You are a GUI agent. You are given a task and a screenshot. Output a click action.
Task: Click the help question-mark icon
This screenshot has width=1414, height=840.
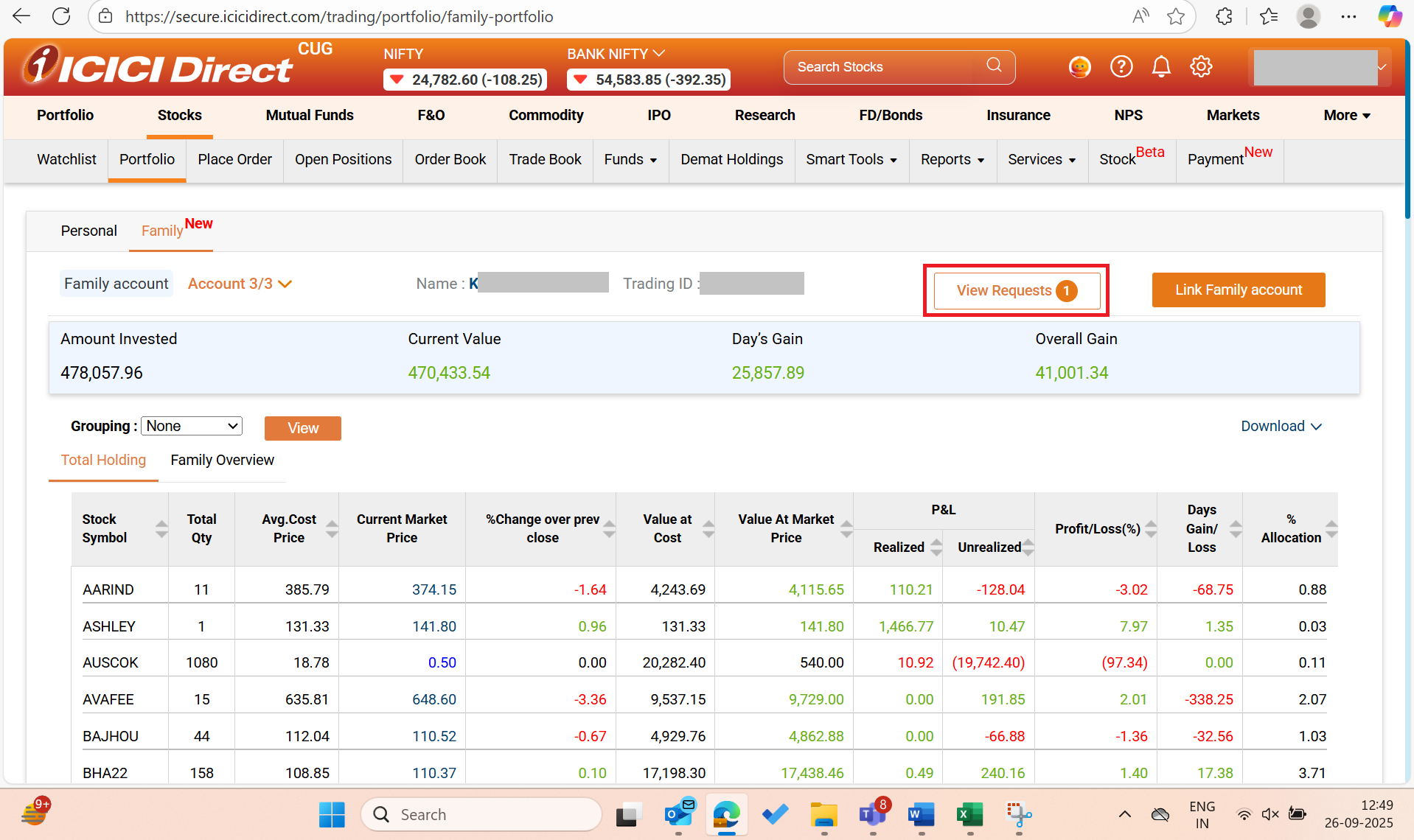pyautogui.click(x=1121, y=66)
